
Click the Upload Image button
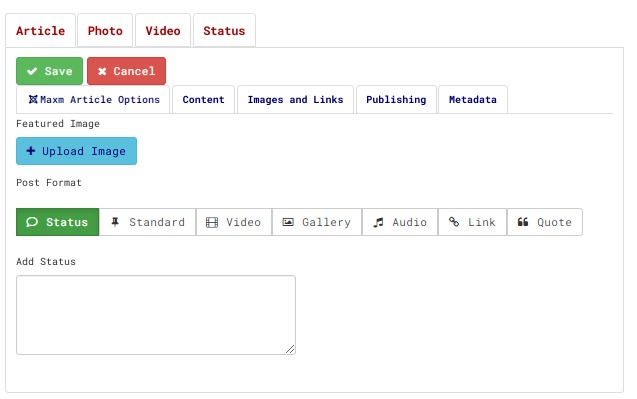76,151
